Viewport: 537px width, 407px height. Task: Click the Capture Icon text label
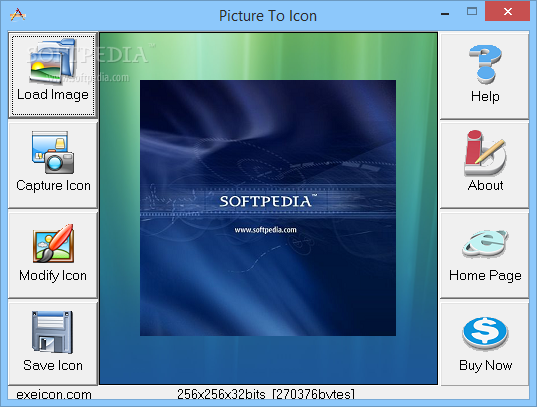coord(53,185)
